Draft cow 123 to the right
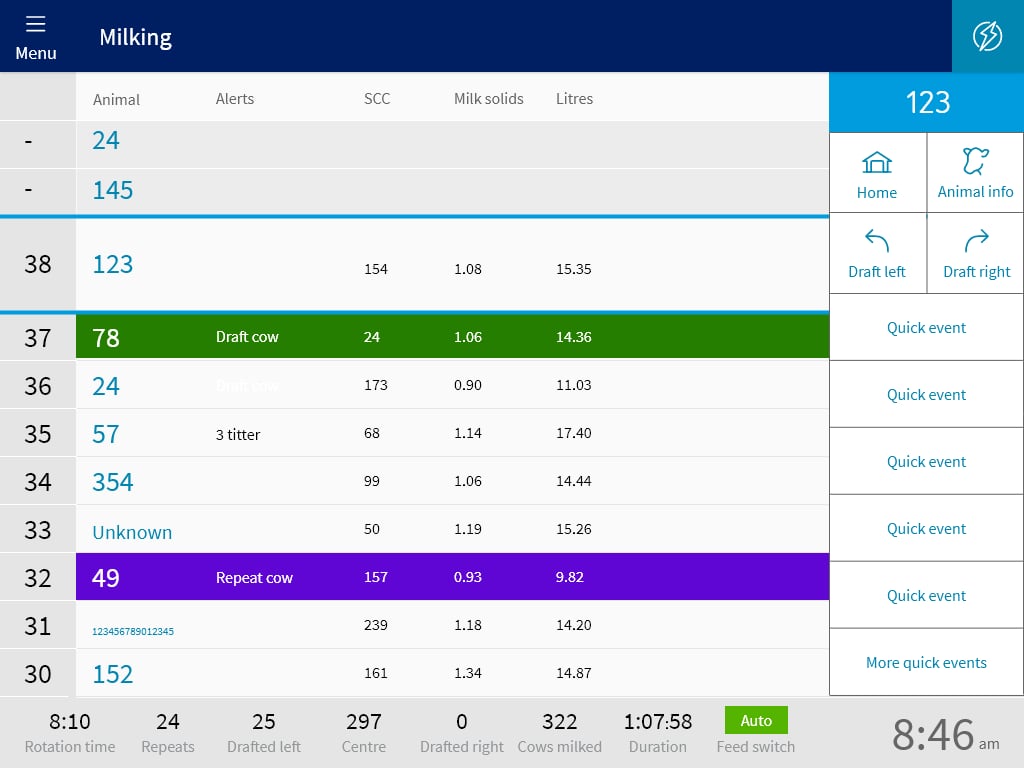 pos(975,252)
